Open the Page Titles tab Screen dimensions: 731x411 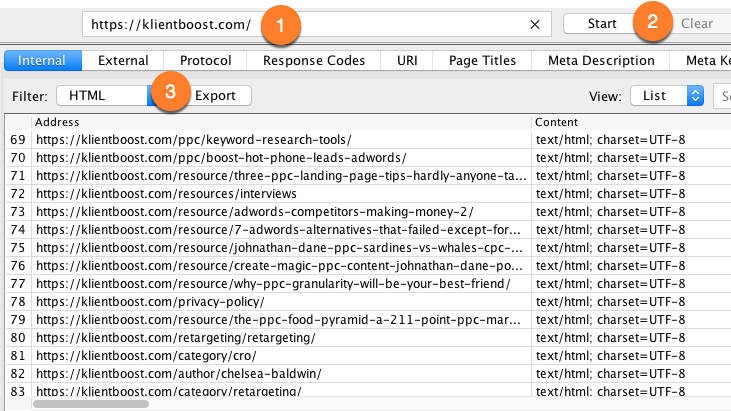482,61
